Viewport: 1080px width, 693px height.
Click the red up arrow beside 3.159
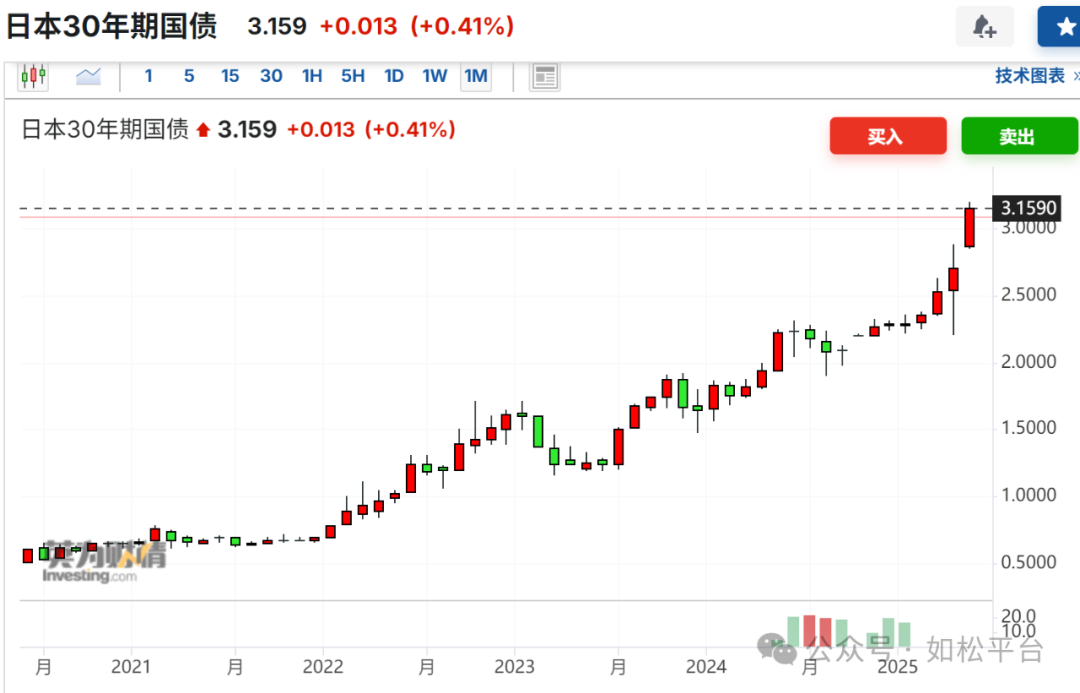[204, 129]
